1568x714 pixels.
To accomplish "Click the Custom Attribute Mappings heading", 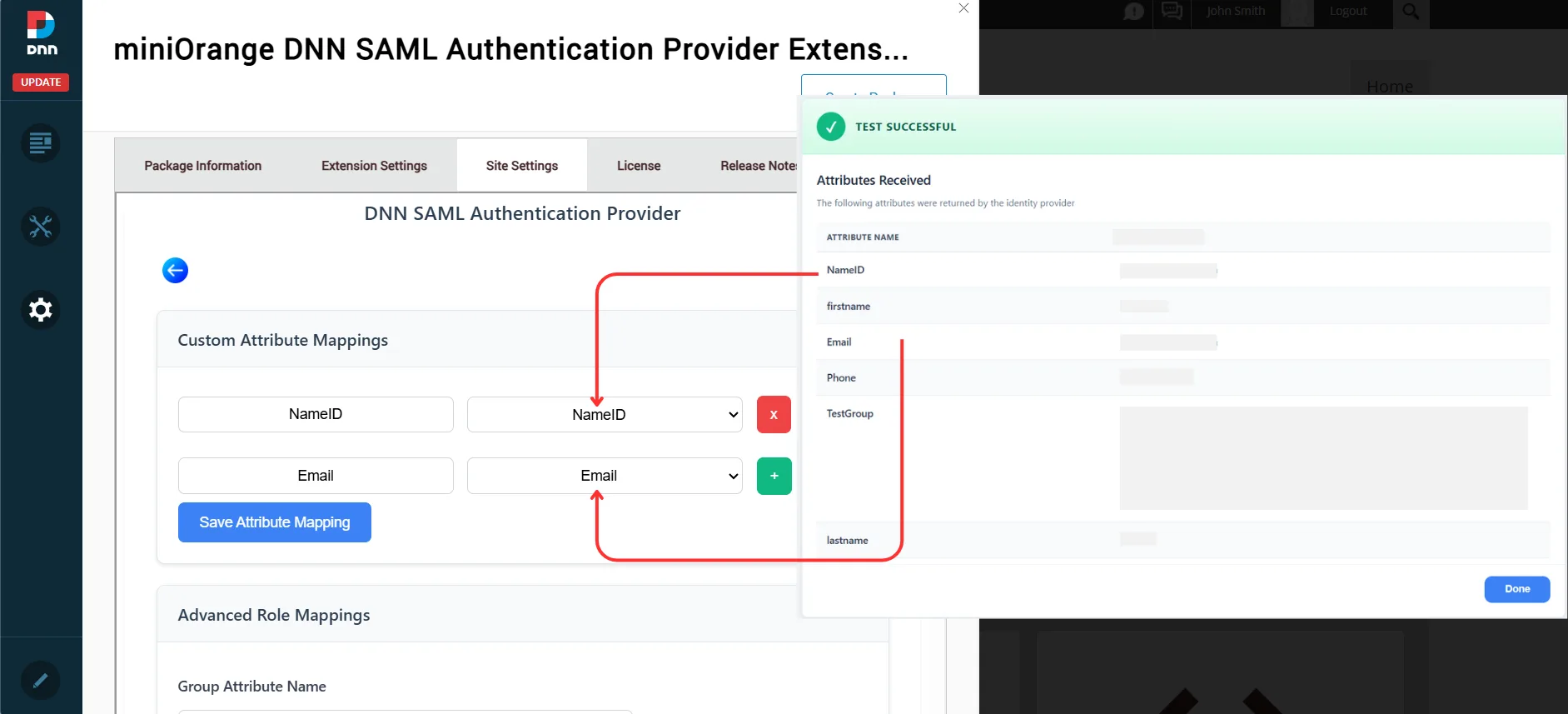I will (x=283, y=340).
